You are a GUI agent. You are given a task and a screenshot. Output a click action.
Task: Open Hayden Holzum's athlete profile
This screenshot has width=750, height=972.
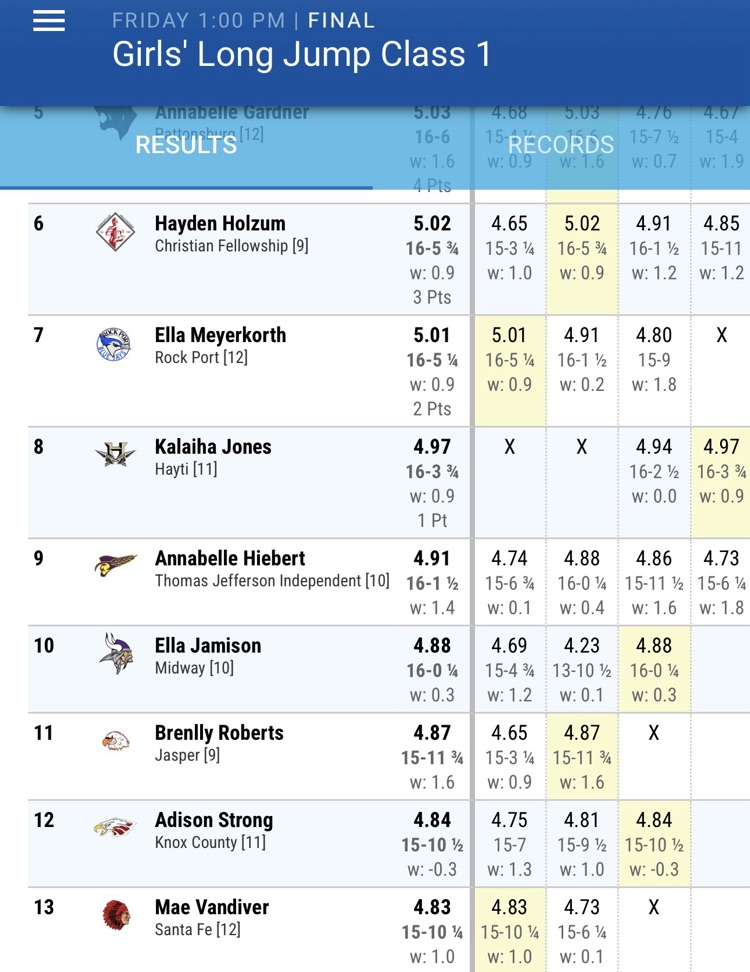pyautogui.click(x=220, y=223)
